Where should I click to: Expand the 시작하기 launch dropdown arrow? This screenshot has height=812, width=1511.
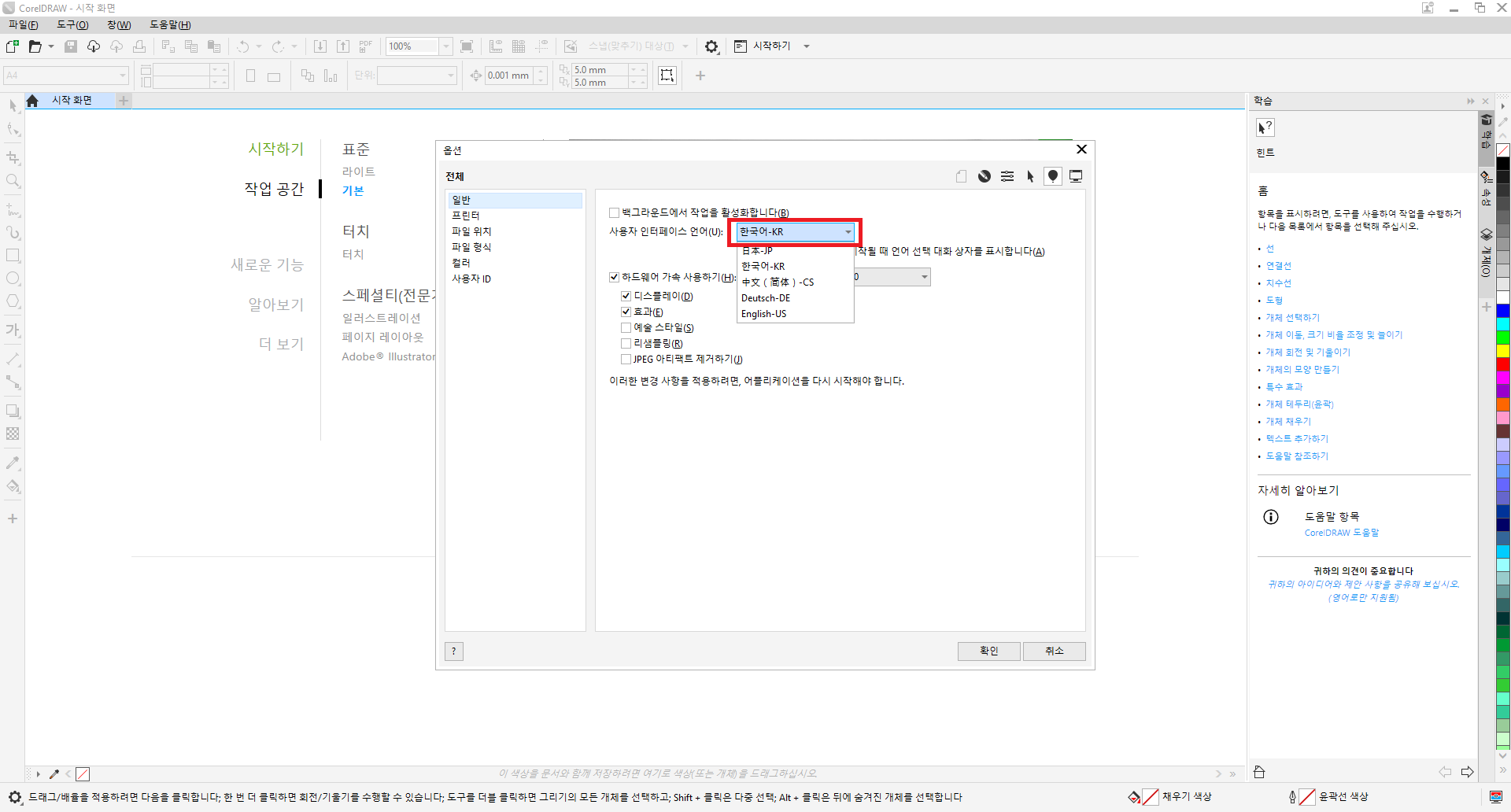[807, 46]
